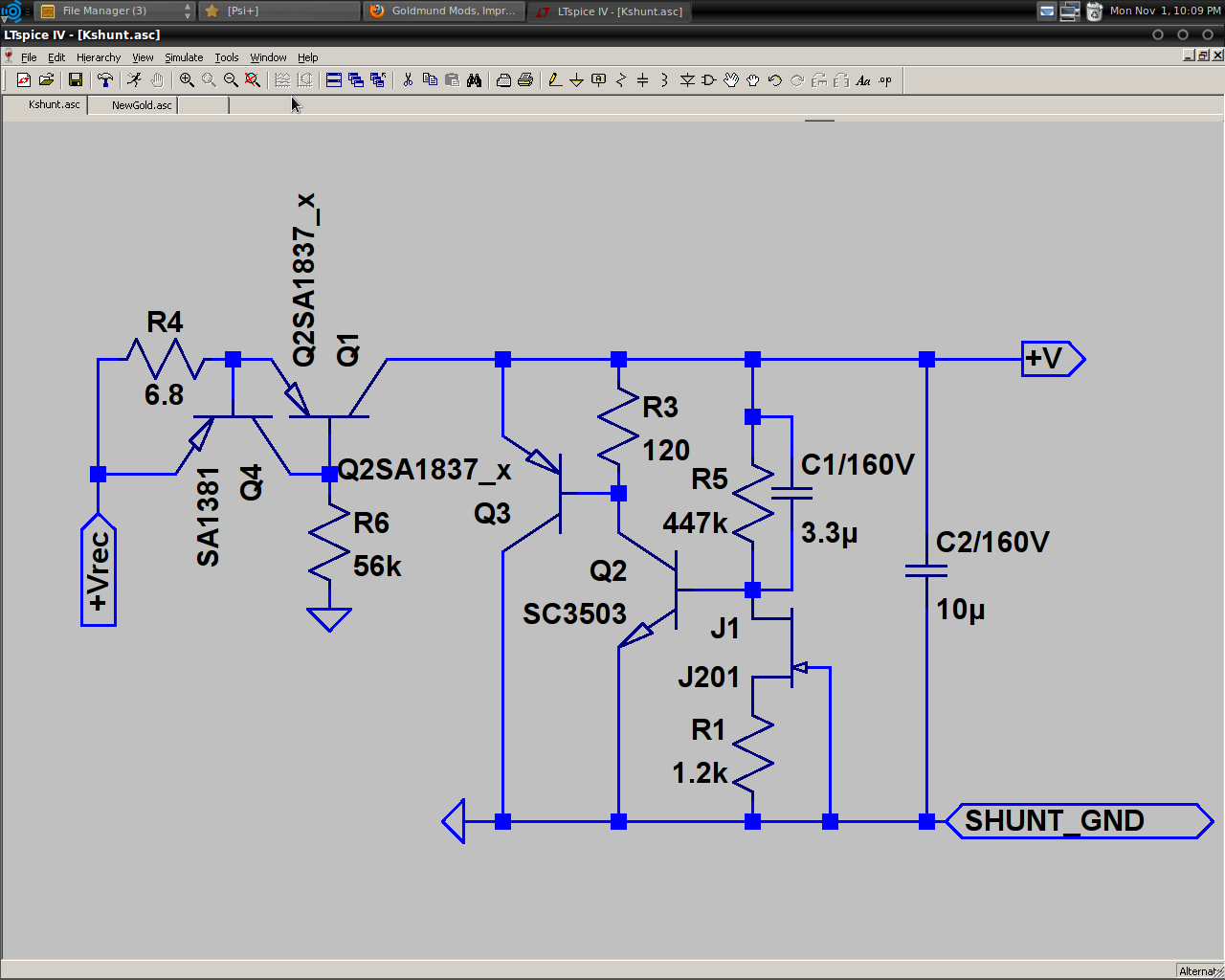Click the Undo arrow icon

(775, 80)
